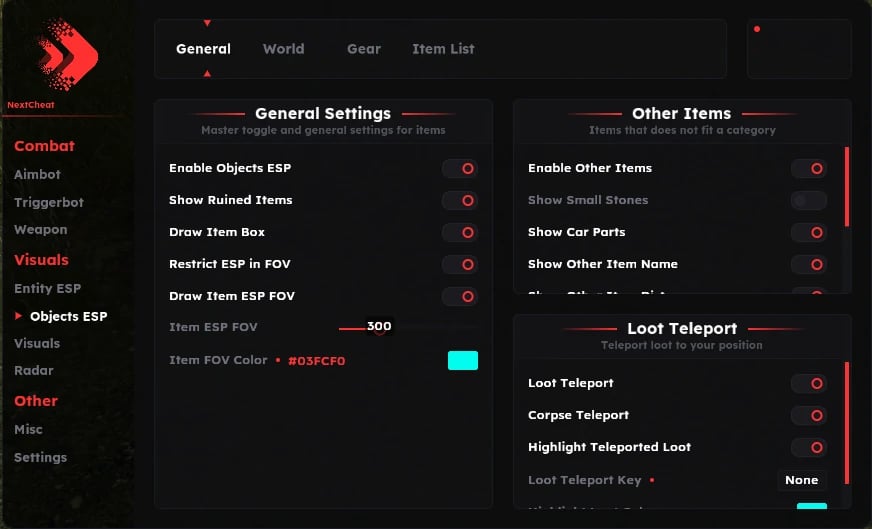
Task: Click the red dot in top-right panel
Action: [757, 29]
